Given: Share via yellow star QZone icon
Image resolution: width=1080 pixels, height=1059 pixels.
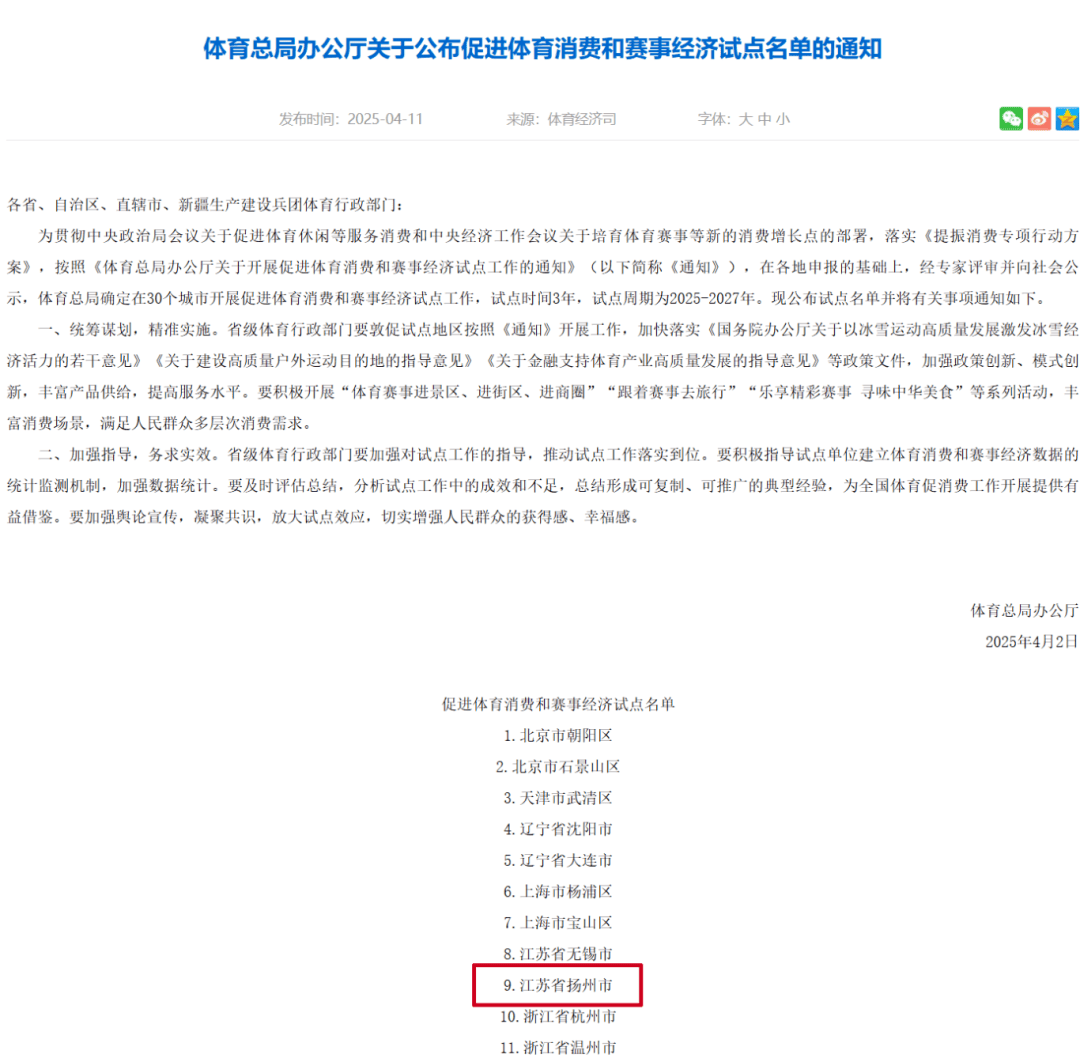Looking at the screenshot, I should [x=1067, y=118].
